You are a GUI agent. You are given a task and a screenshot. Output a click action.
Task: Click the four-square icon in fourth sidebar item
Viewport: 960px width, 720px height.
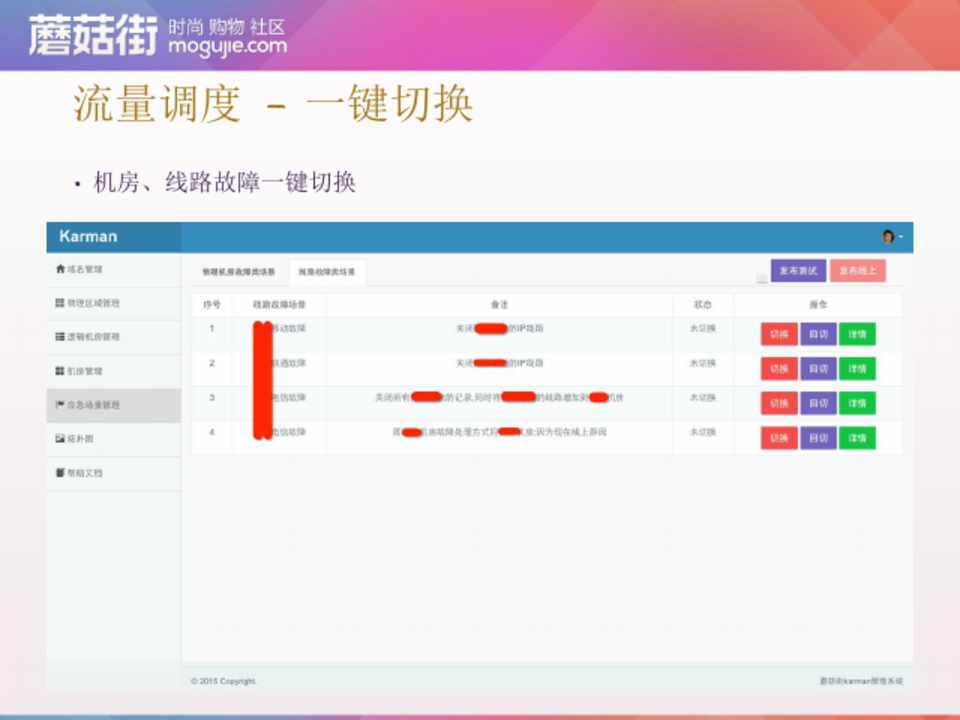coord(60,371)
